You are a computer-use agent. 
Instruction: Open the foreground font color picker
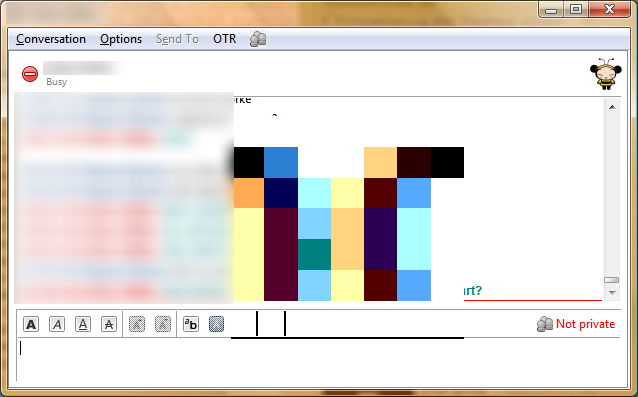point(216,324)
